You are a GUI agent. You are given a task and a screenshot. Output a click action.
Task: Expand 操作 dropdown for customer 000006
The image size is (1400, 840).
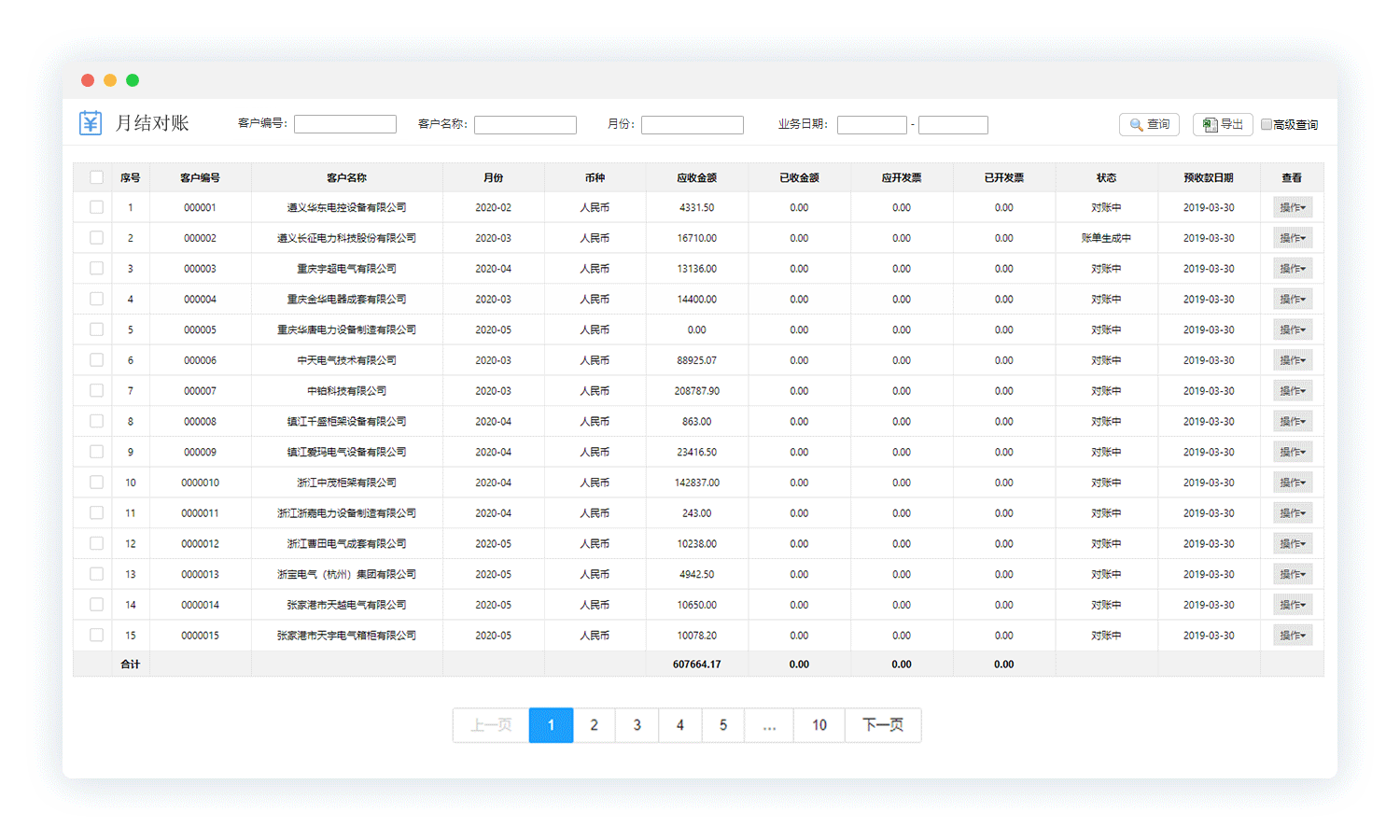click(x=1292, y=360)
